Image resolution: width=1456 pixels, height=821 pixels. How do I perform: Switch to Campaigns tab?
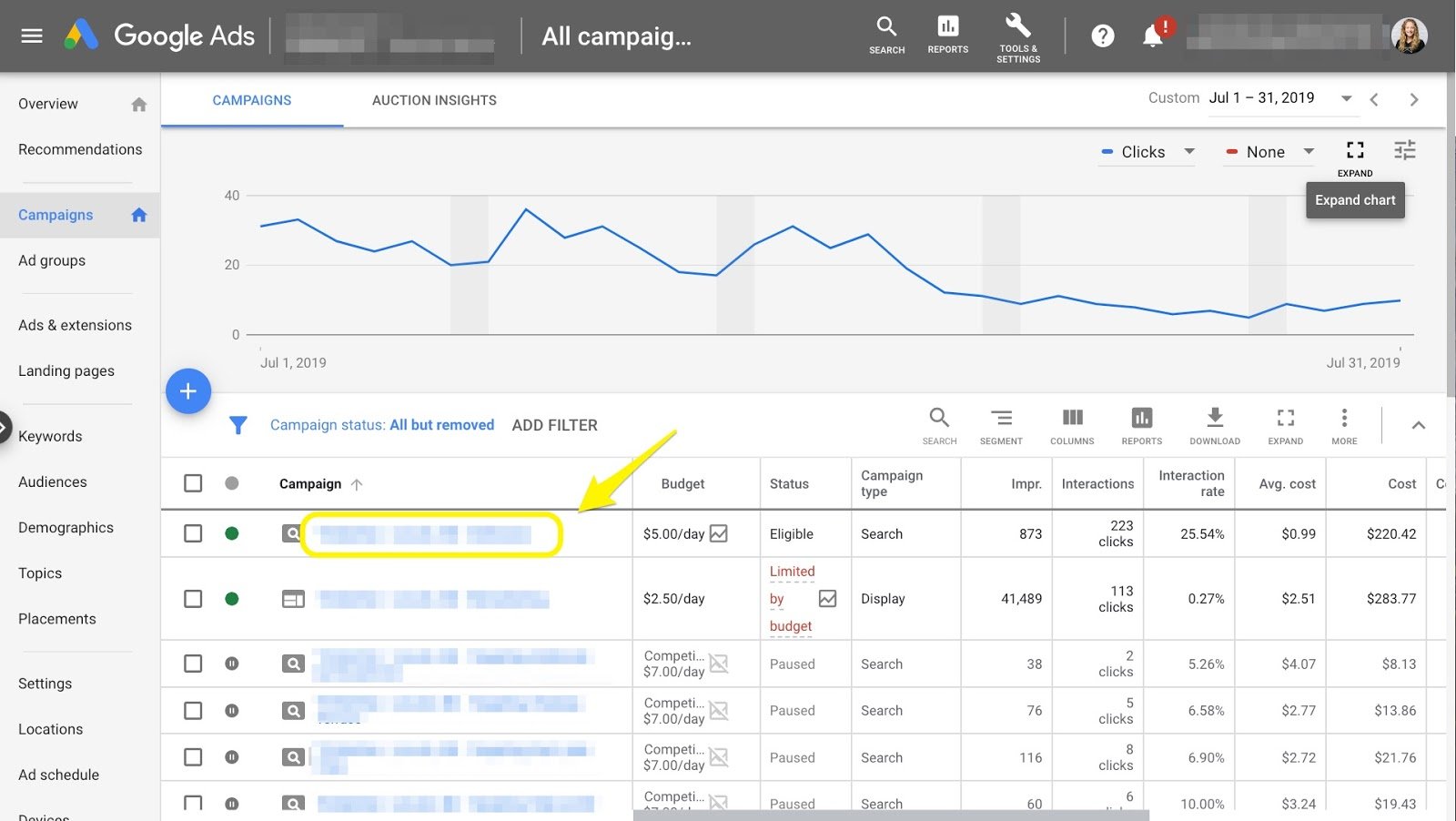click(x=252, y=100)
